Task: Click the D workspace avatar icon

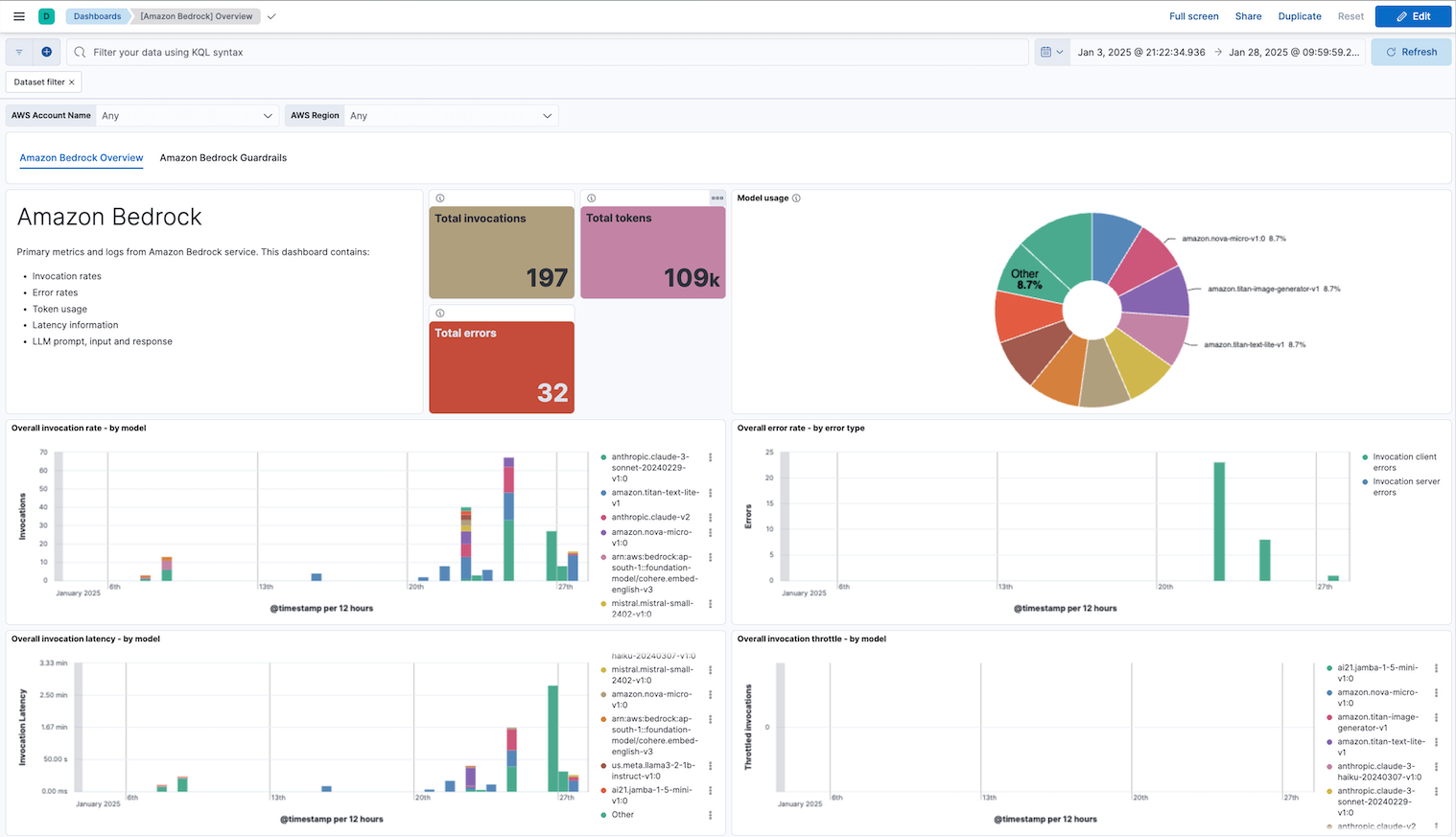Action: click(46, 16)
